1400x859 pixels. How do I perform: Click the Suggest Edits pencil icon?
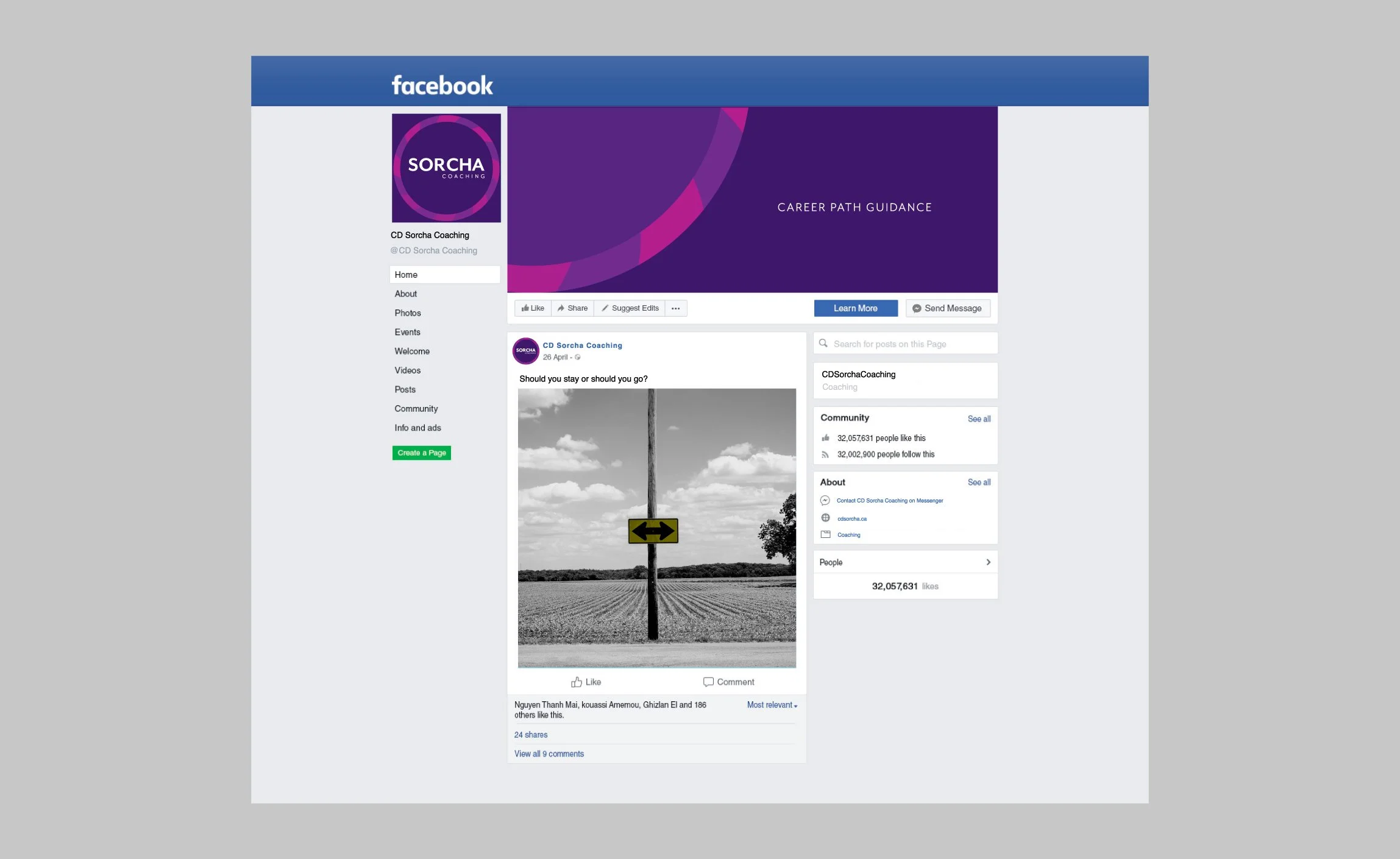coord(605,308)
